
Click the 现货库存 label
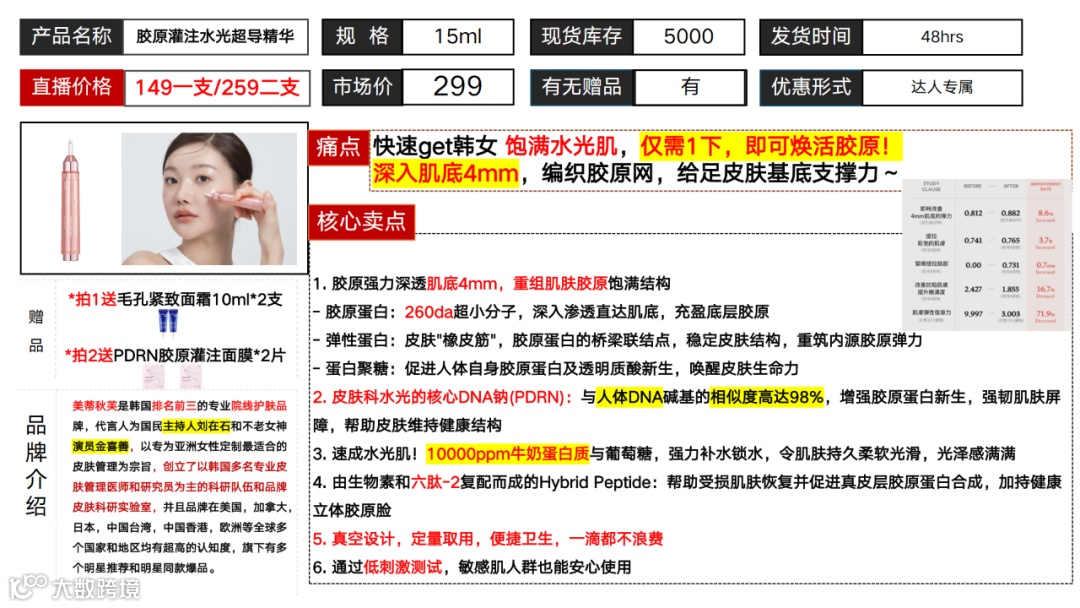[x=582, y=36]
